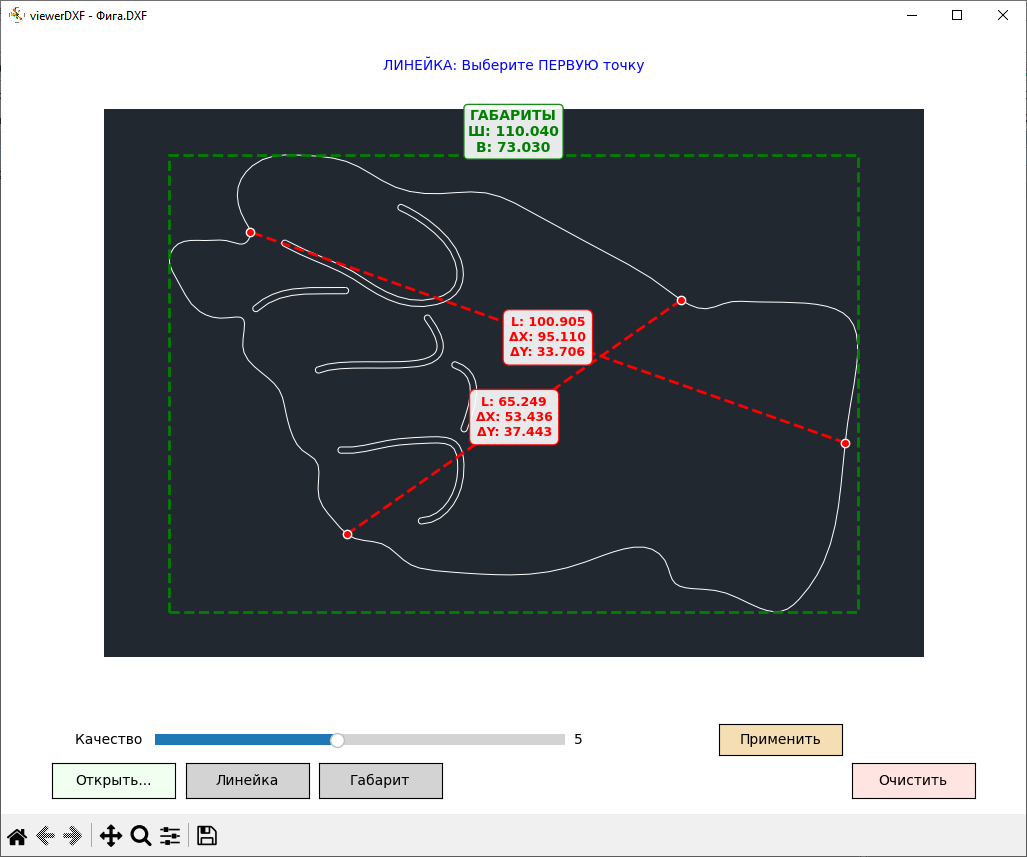Click the pink Очистить button
The width and height of the screenshot is (1027, 857).
(x=913, y=781)
